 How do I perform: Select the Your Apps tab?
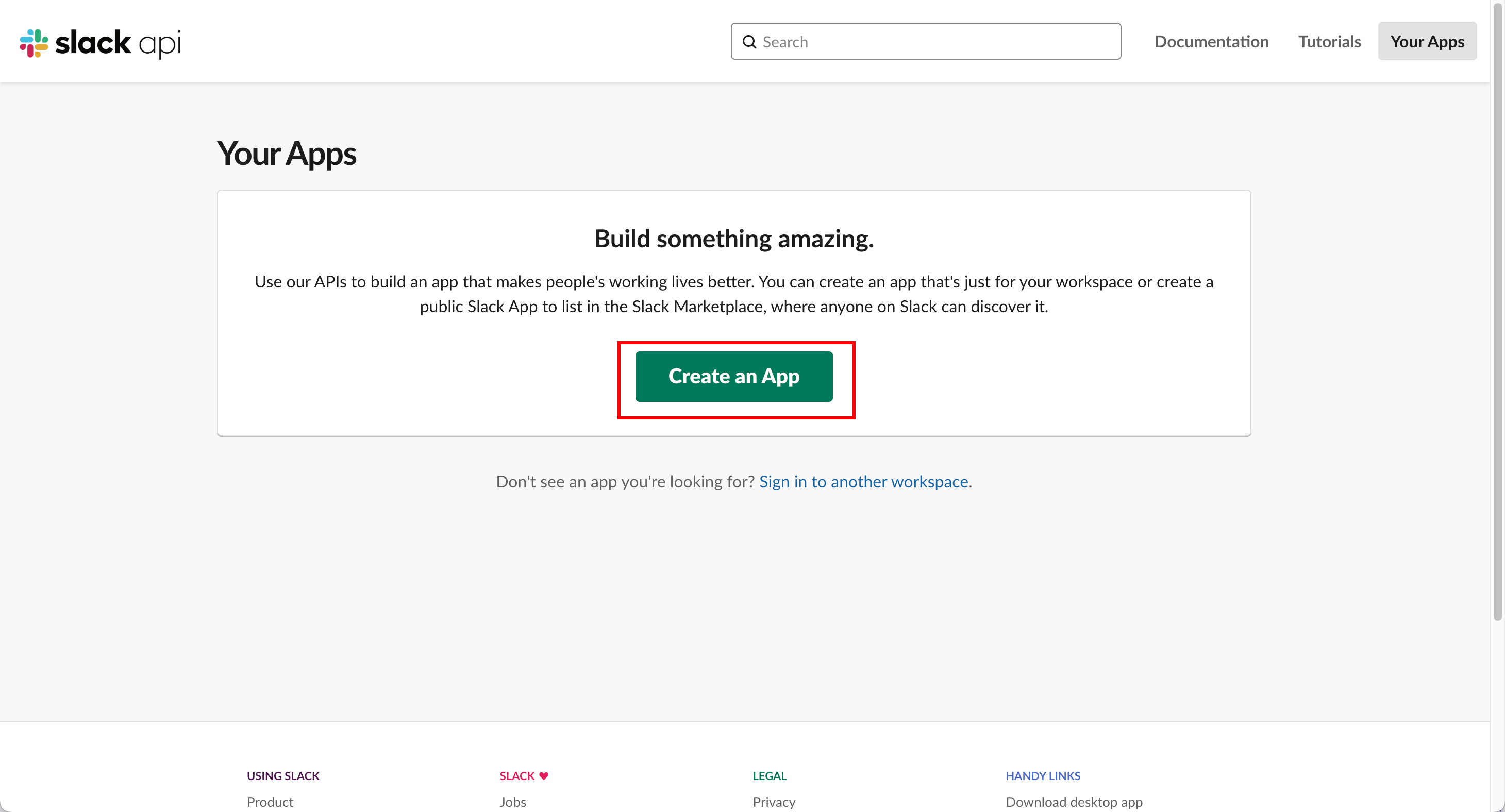(x=1427, y=42)
